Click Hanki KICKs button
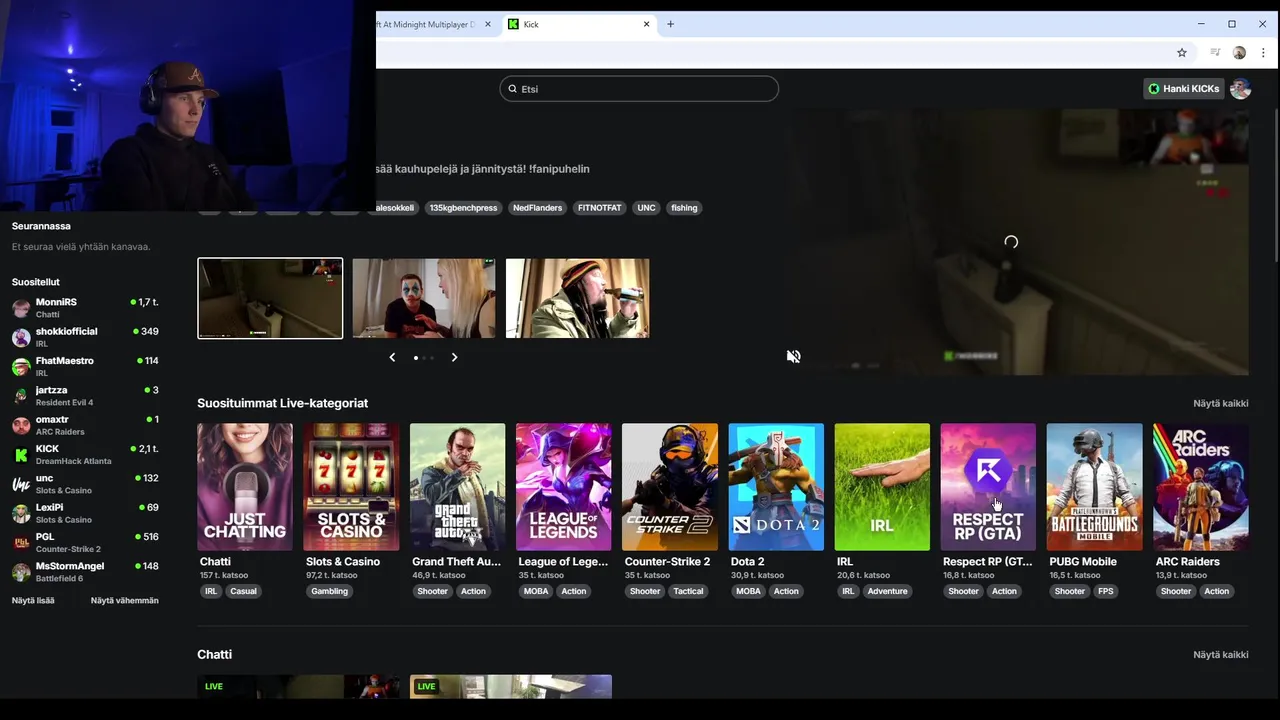The height and width of the screenshot is (720, 1280). click(1184, 89)
